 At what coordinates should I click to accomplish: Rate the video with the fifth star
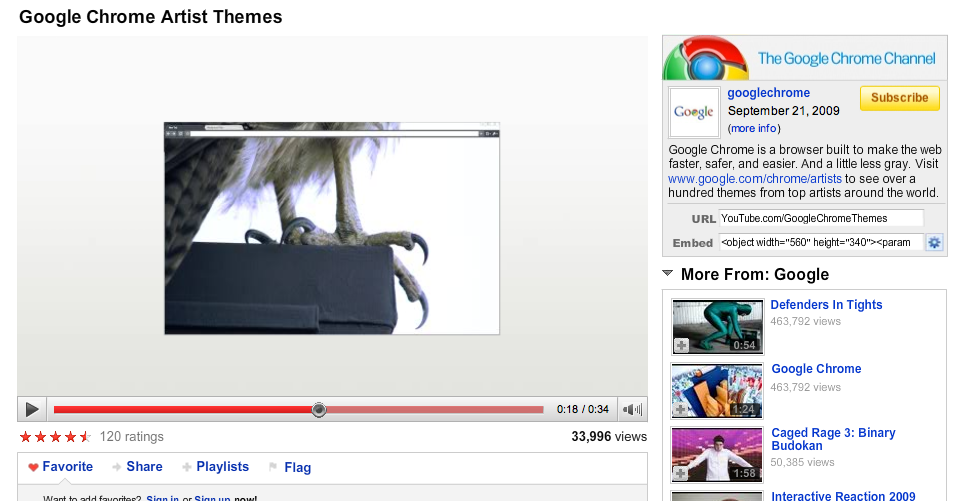tap(85, 437)
